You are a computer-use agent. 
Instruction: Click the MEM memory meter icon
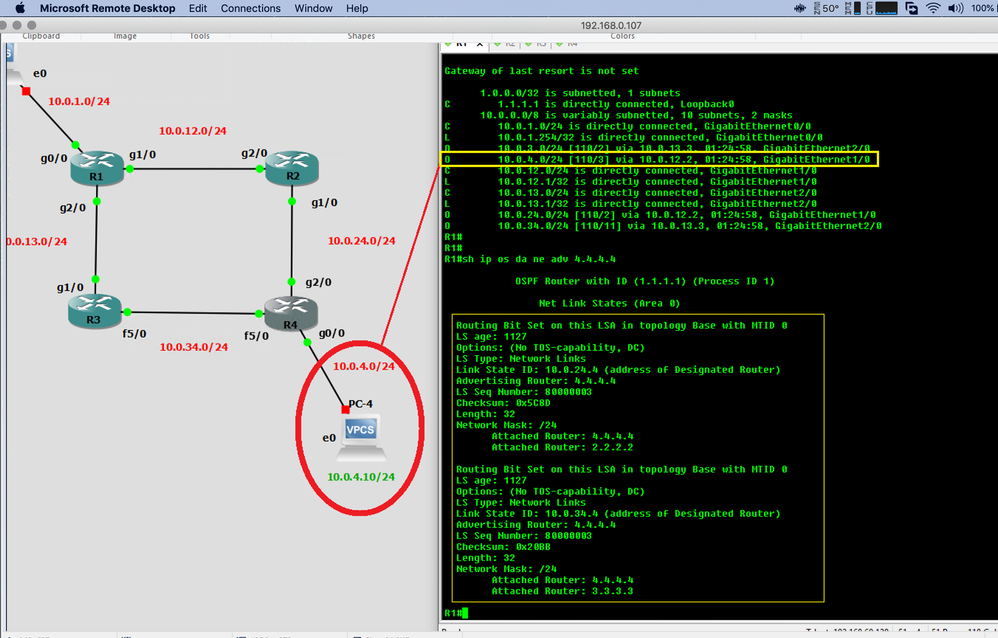(853, 8)
